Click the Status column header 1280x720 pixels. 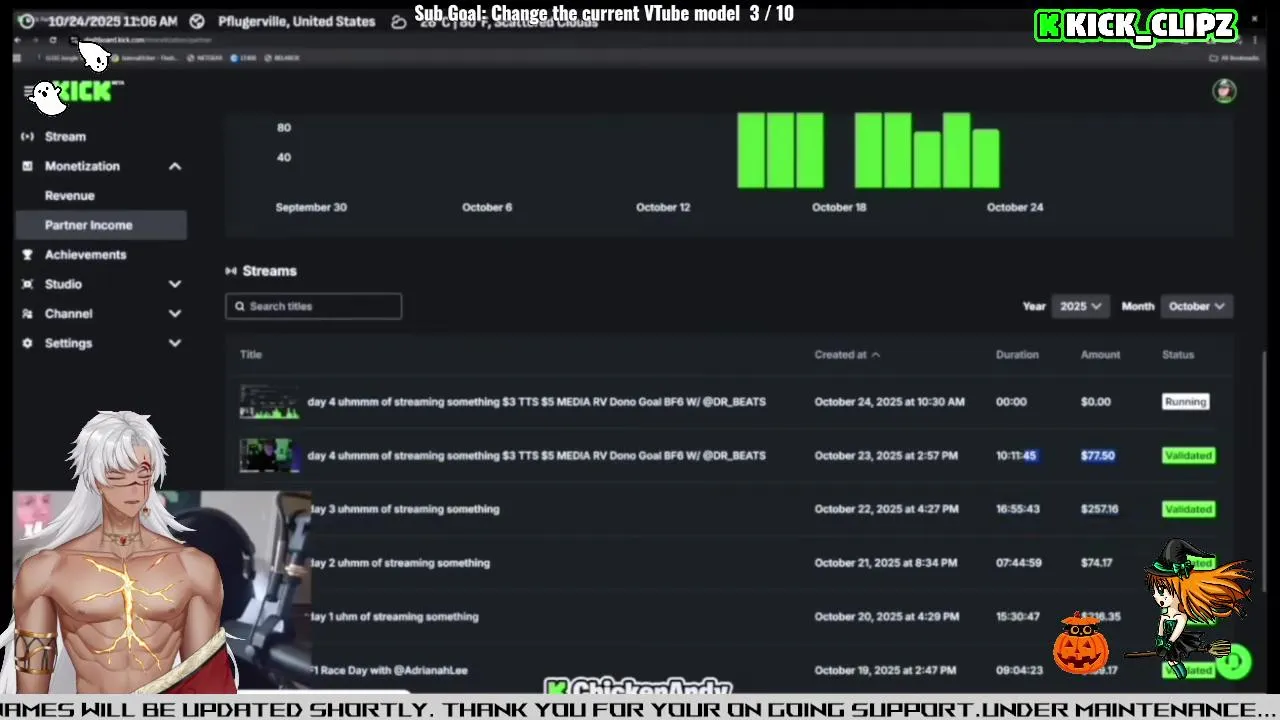point(1178,355)
